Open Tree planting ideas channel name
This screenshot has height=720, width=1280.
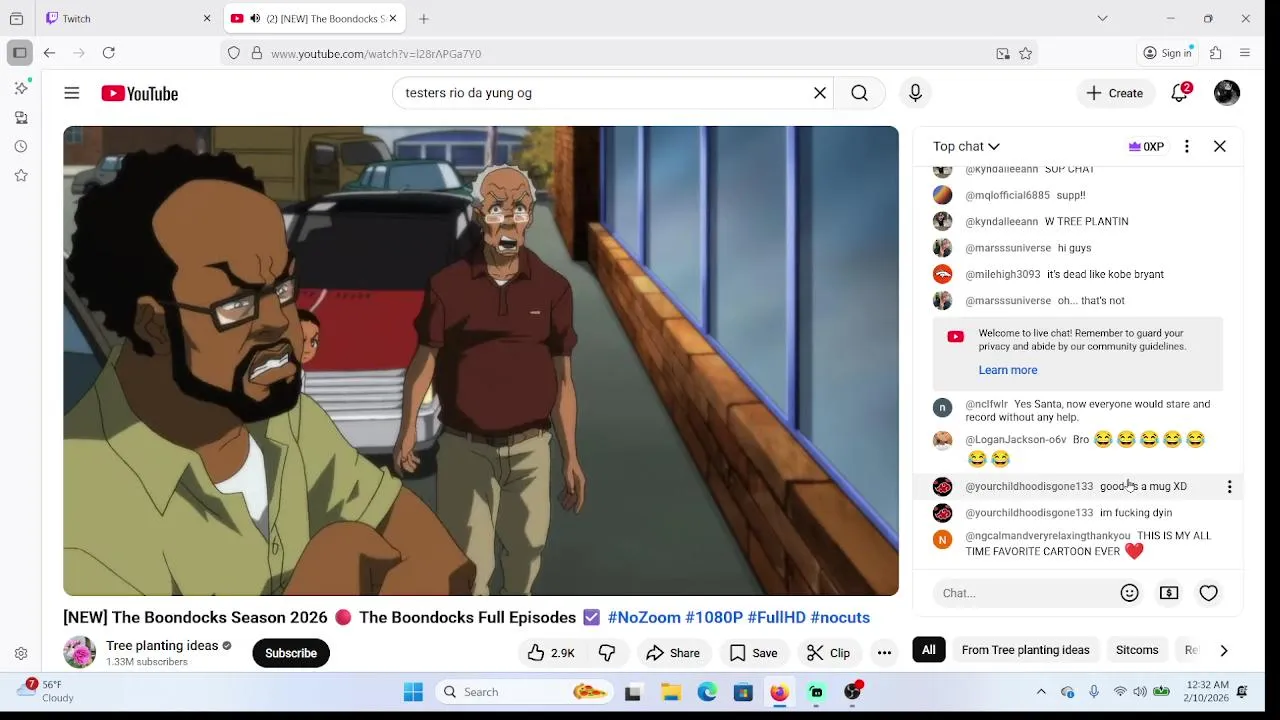point(162,646)
